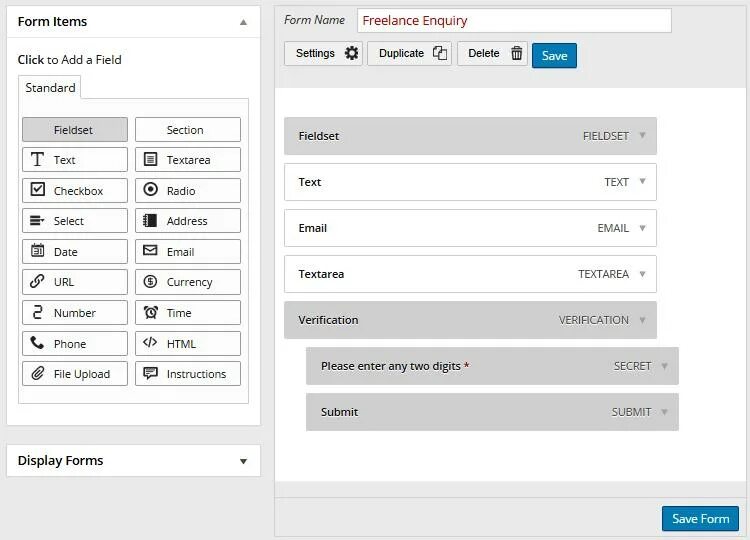Delete the form using trash button
Viewport: 750px width, 540px height.
[492, 53]
